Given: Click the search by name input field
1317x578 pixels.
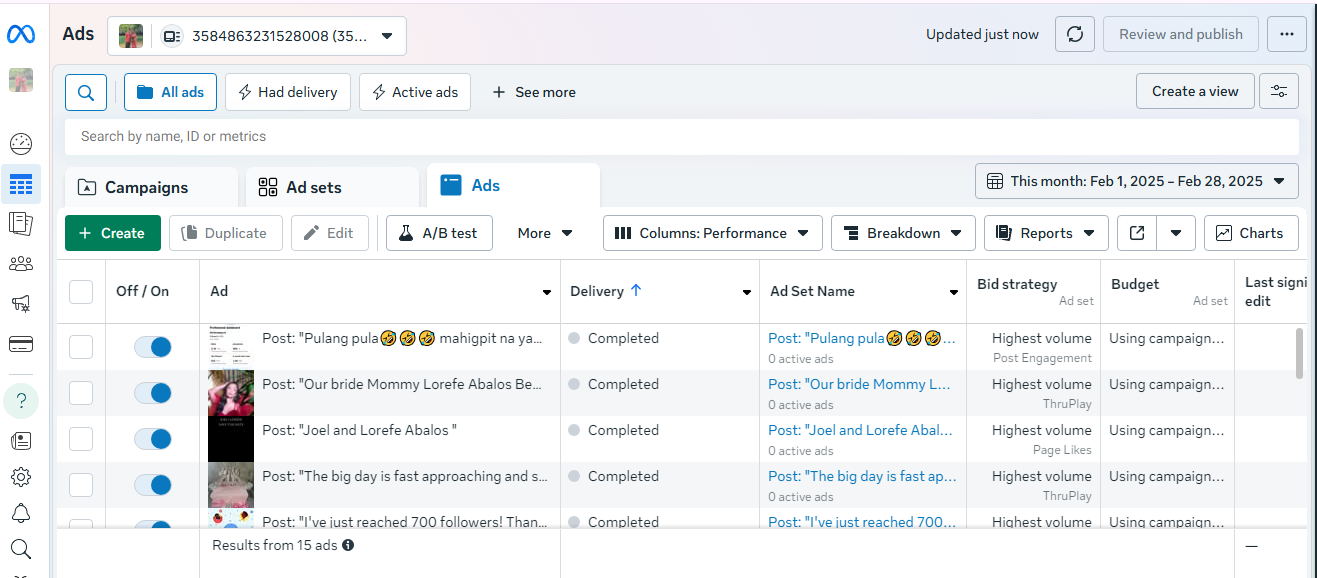Looking at the screenshot, I should click(680, 136).
